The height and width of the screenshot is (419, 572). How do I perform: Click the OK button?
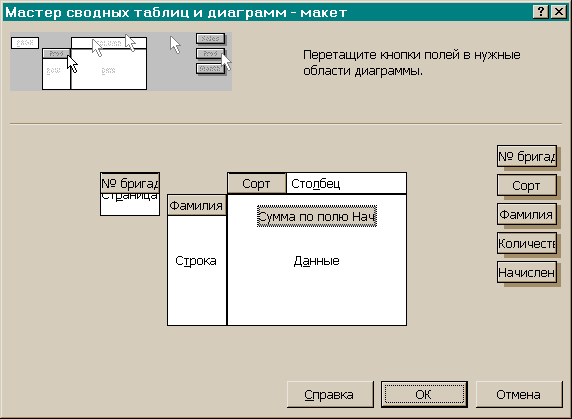(424, 394)
